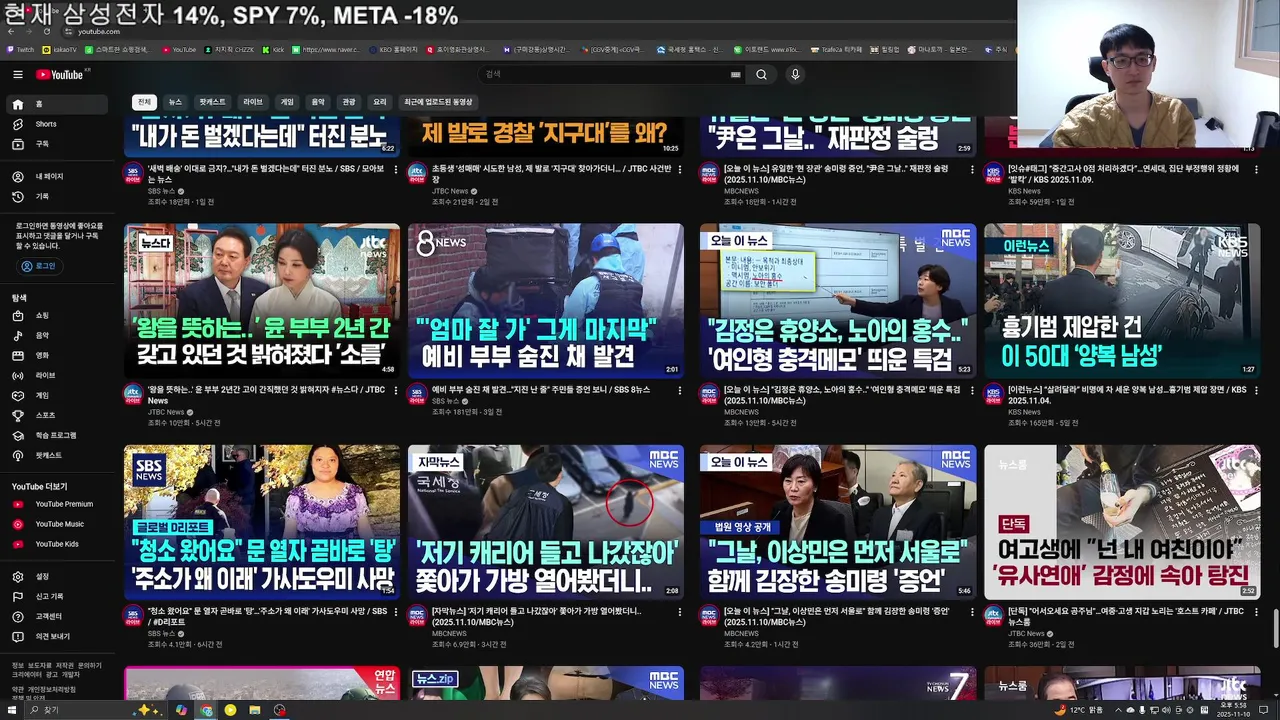Go to Home (홈) in sidebar
The image size is (1280, 720).
click(x=55, y=104)
